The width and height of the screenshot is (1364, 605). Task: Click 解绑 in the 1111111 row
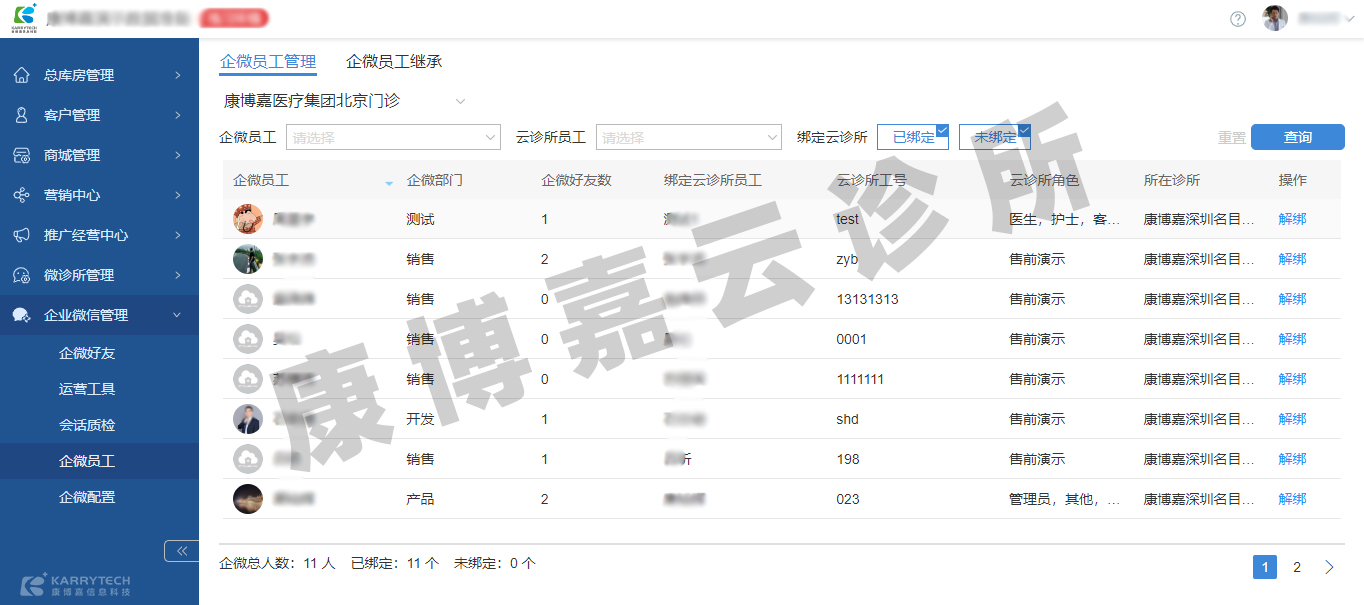(1292, 379)
